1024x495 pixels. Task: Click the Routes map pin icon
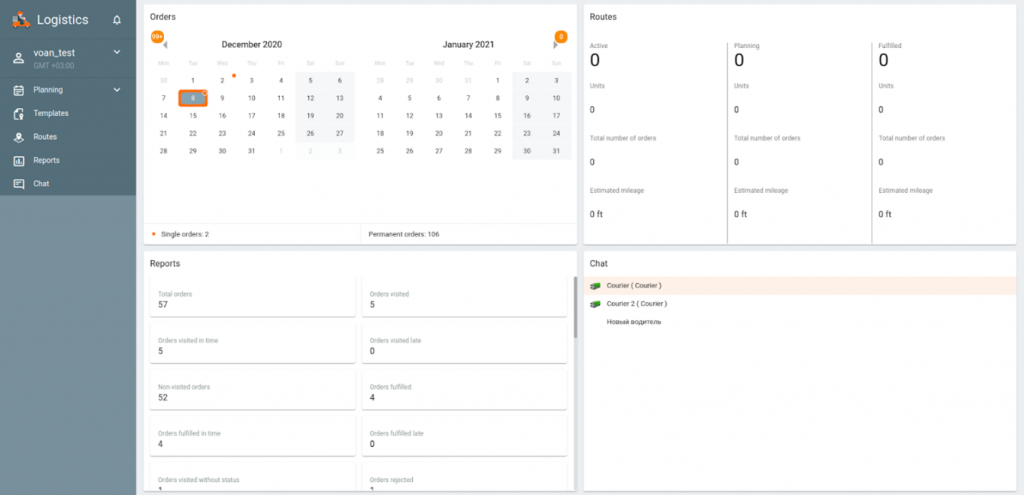point(18,137)
